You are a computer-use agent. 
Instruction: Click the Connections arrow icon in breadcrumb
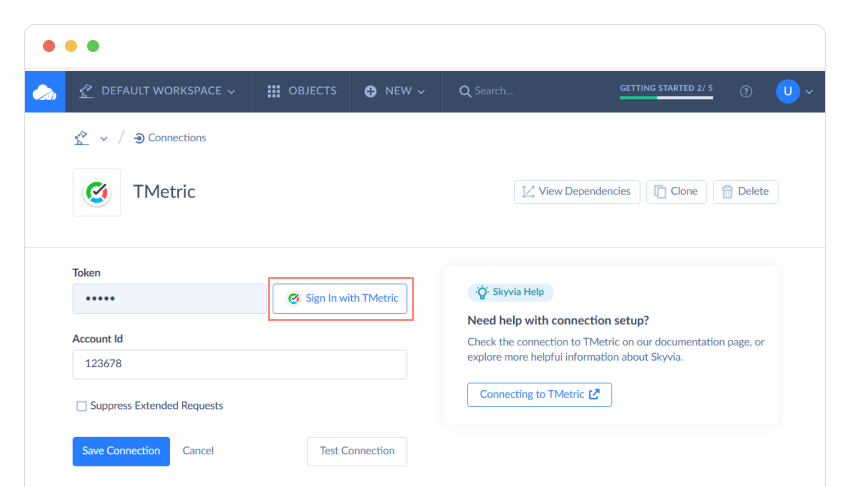[x=139, y=138]
